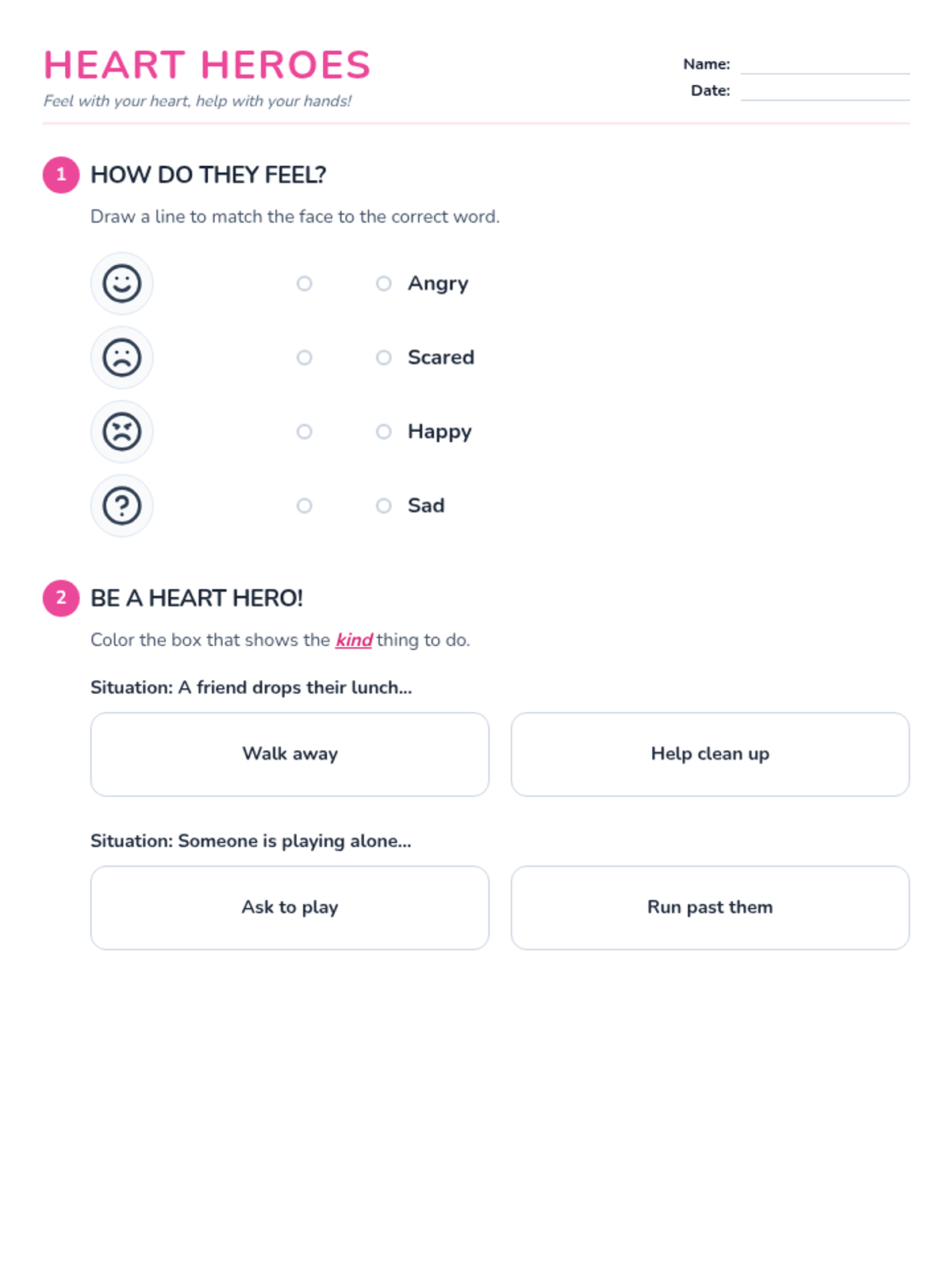
Task: Select the circle beside the word Sad
Action: click(x=384, y=506)
